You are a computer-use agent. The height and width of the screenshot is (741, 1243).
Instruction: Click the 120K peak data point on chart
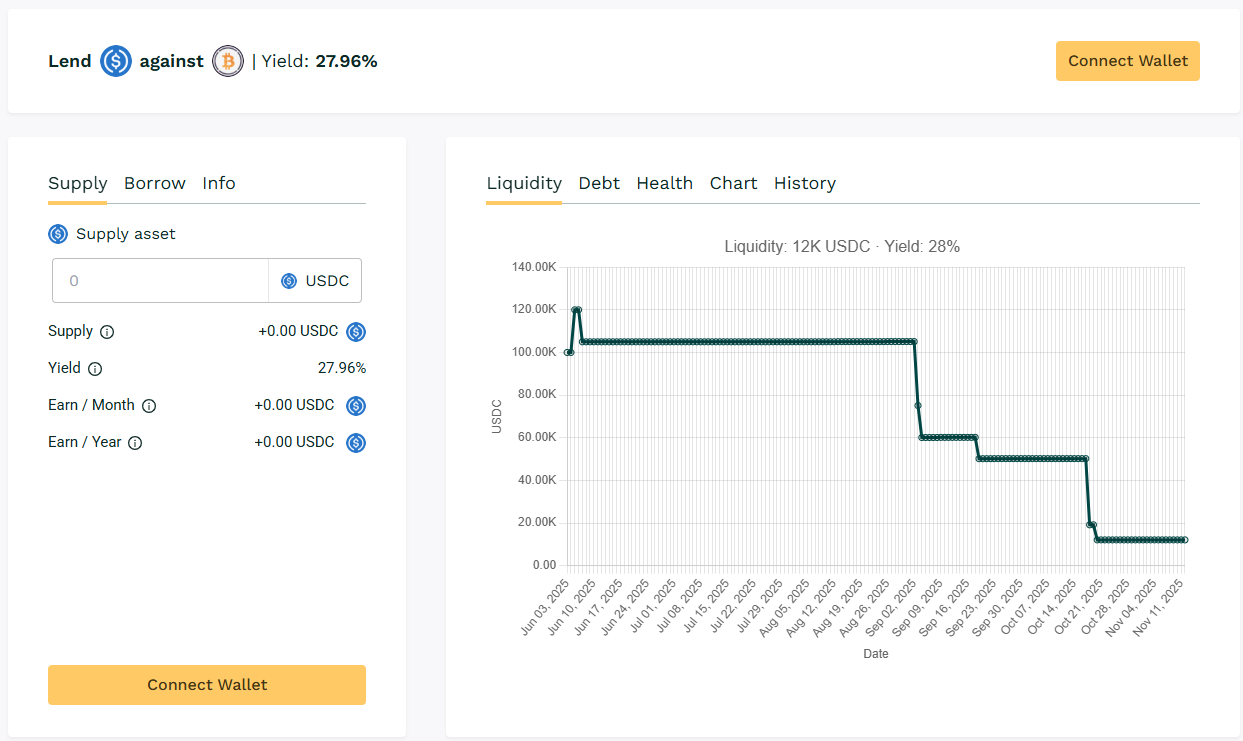point(576,310)
